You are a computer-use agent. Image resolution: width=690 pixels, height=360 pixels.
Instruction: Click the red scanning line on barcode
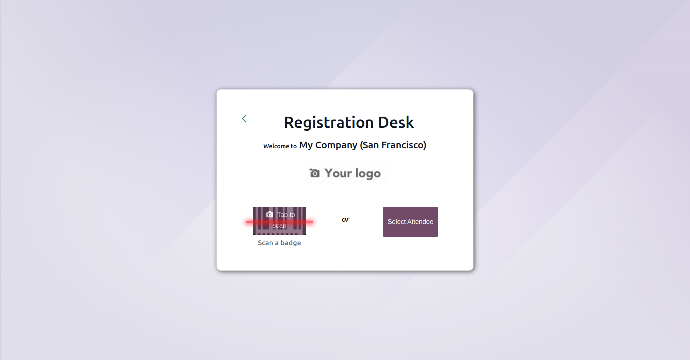point(279,222)
